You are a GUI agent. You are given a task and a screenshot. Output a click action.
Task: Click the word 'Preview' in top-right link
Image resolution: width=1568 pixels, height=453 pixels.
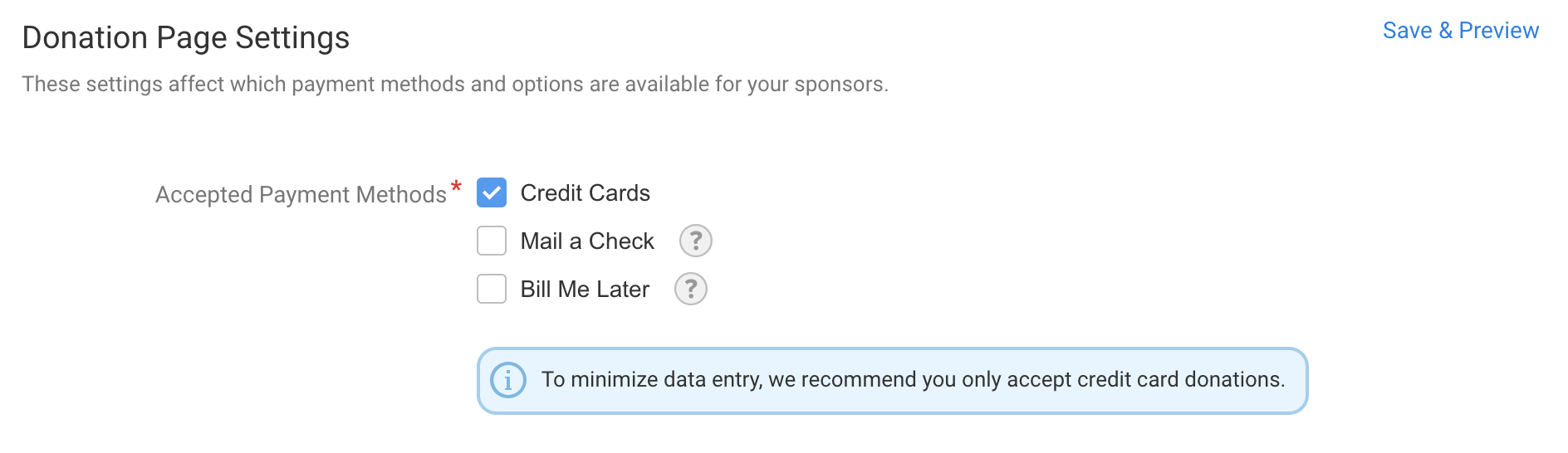pos(1498,31)
